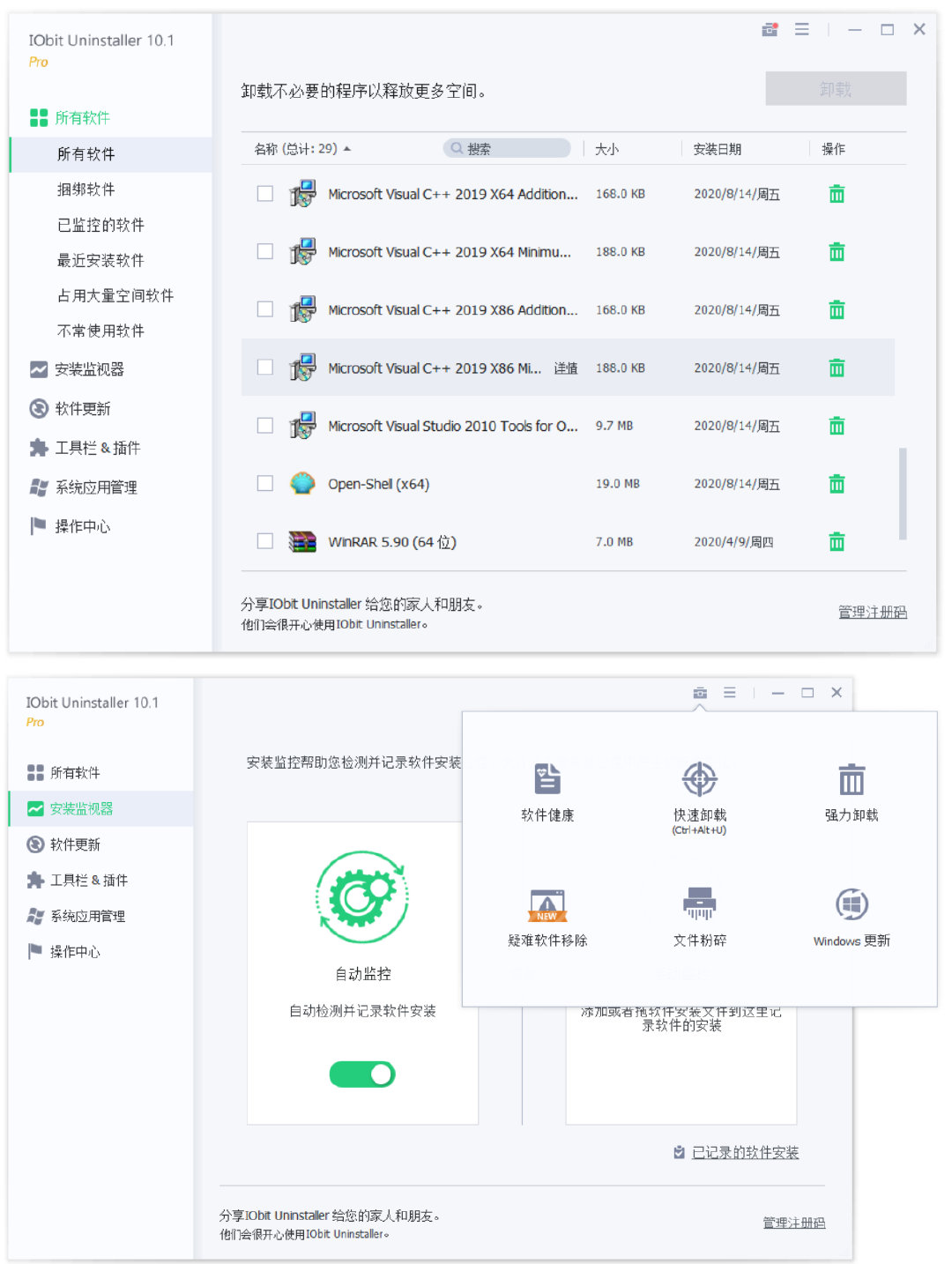The width and height of the screenshot is (952, 1264).
Task: Select 所有软件 sub-item in top sidebar
Action: tap(110, 154)
